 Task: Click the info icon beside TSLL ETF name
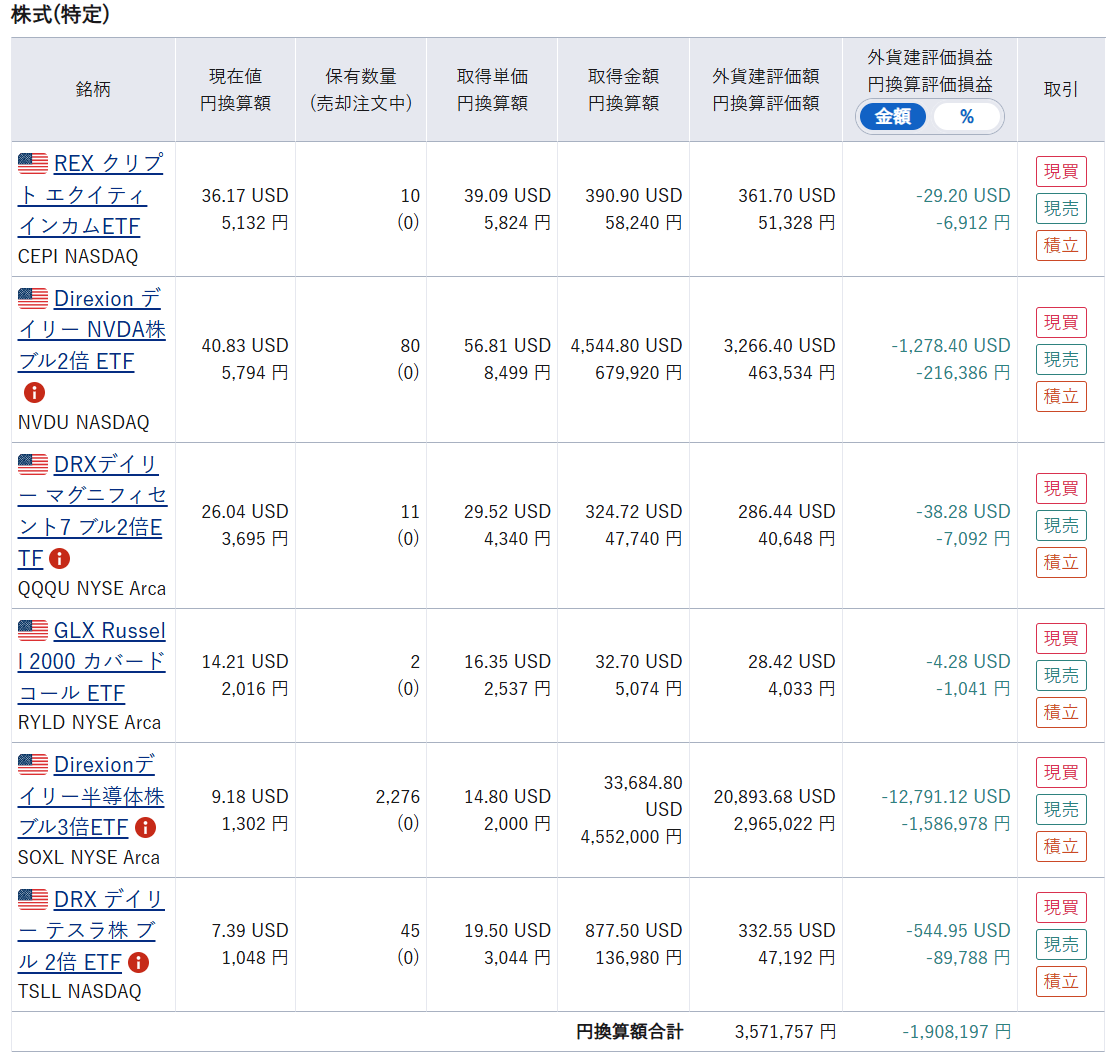pyautogui.click(x=138, y=962)
